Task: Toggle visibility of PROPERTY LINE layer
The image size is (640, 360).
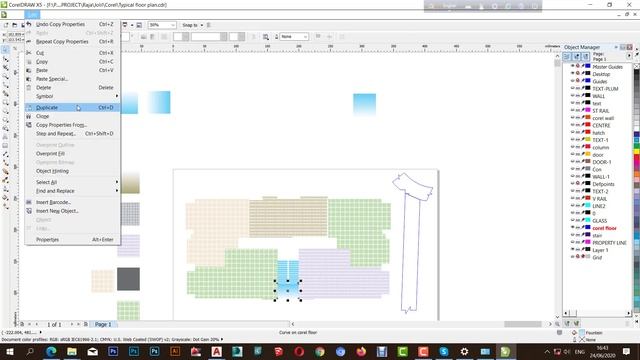Action: click(x=572, y=242)
